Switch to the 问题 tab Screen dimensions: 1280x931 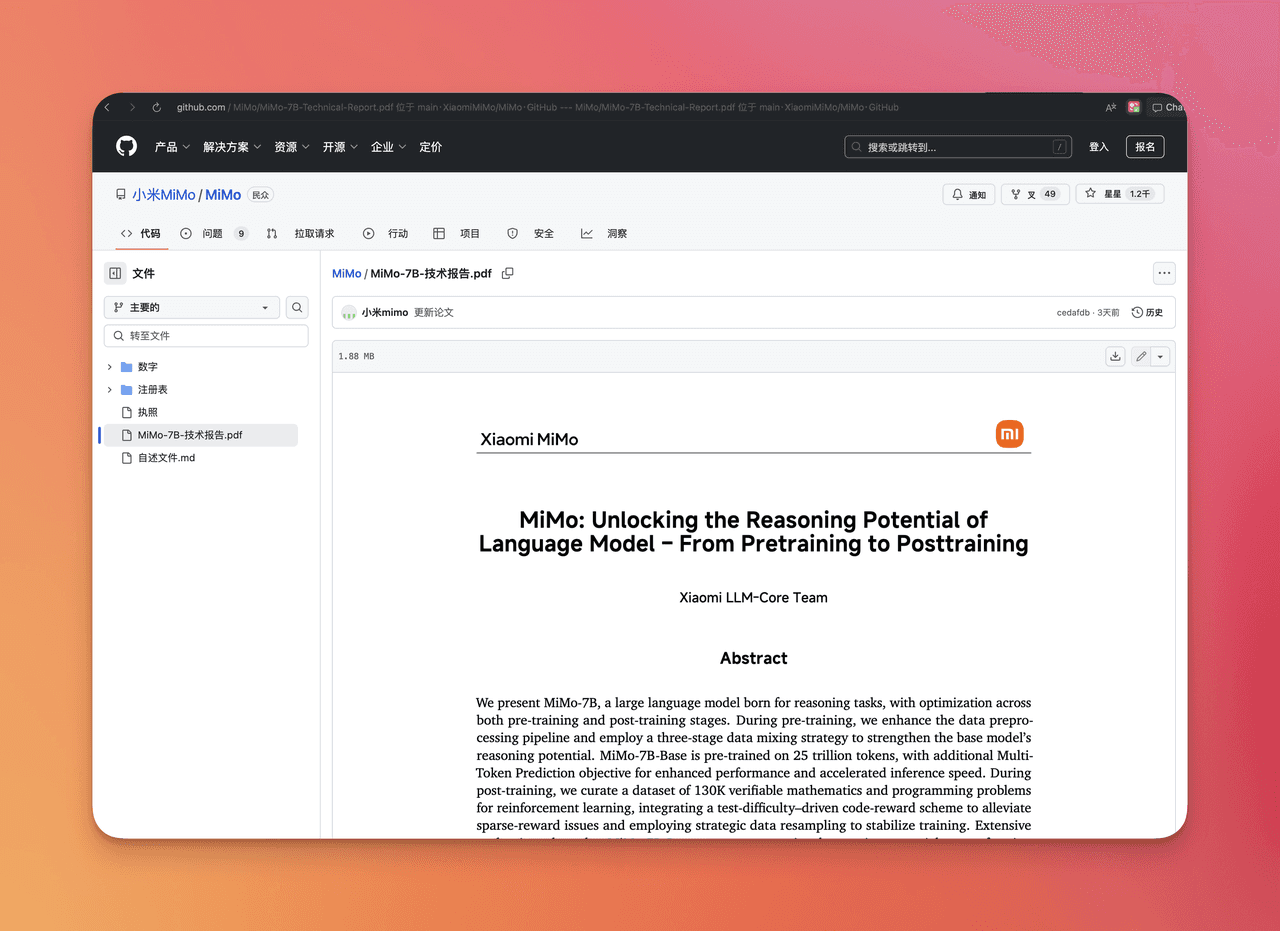point(214,233)
